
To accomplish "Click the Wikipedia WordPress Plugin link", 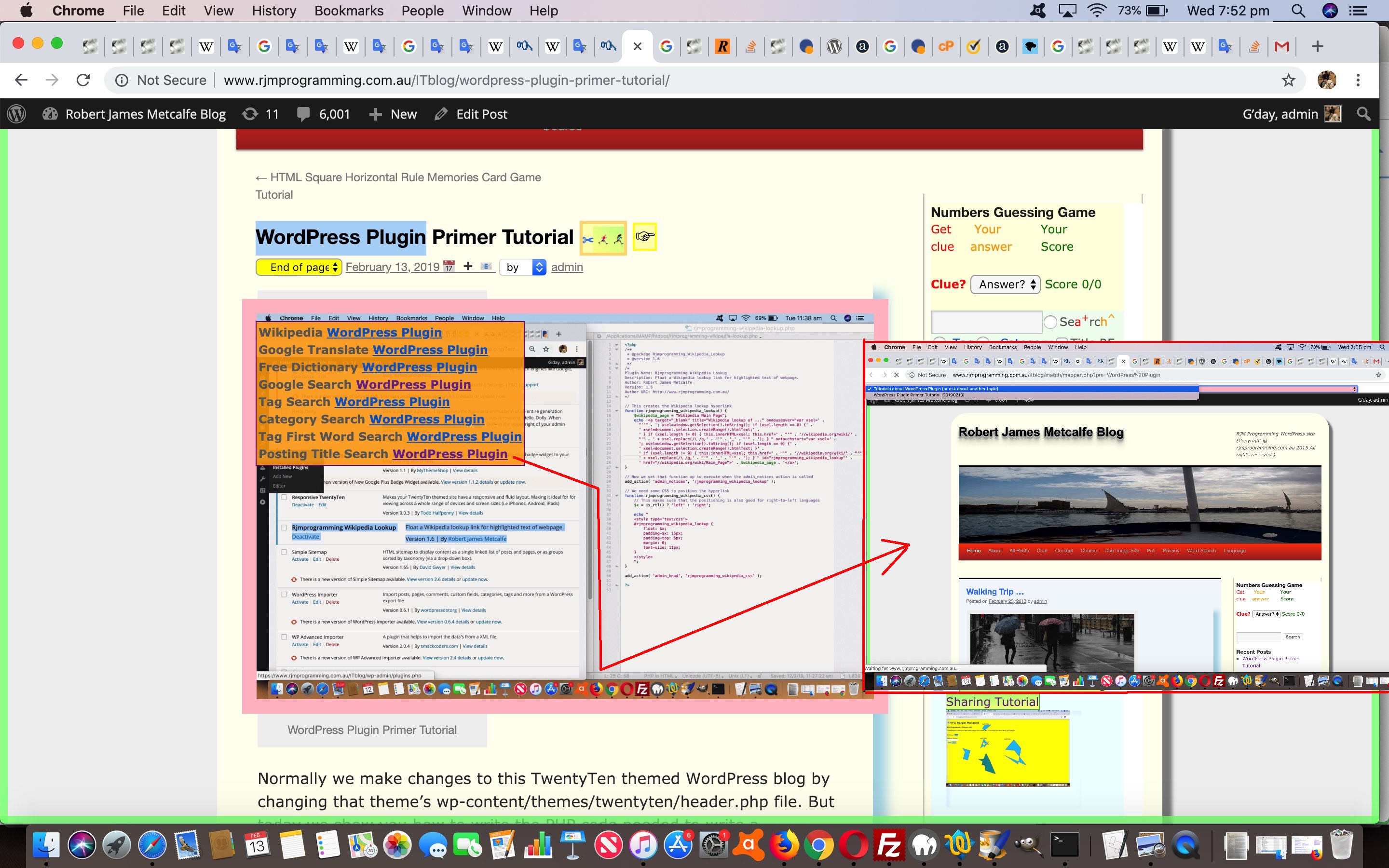I will [x=384, y=332].
